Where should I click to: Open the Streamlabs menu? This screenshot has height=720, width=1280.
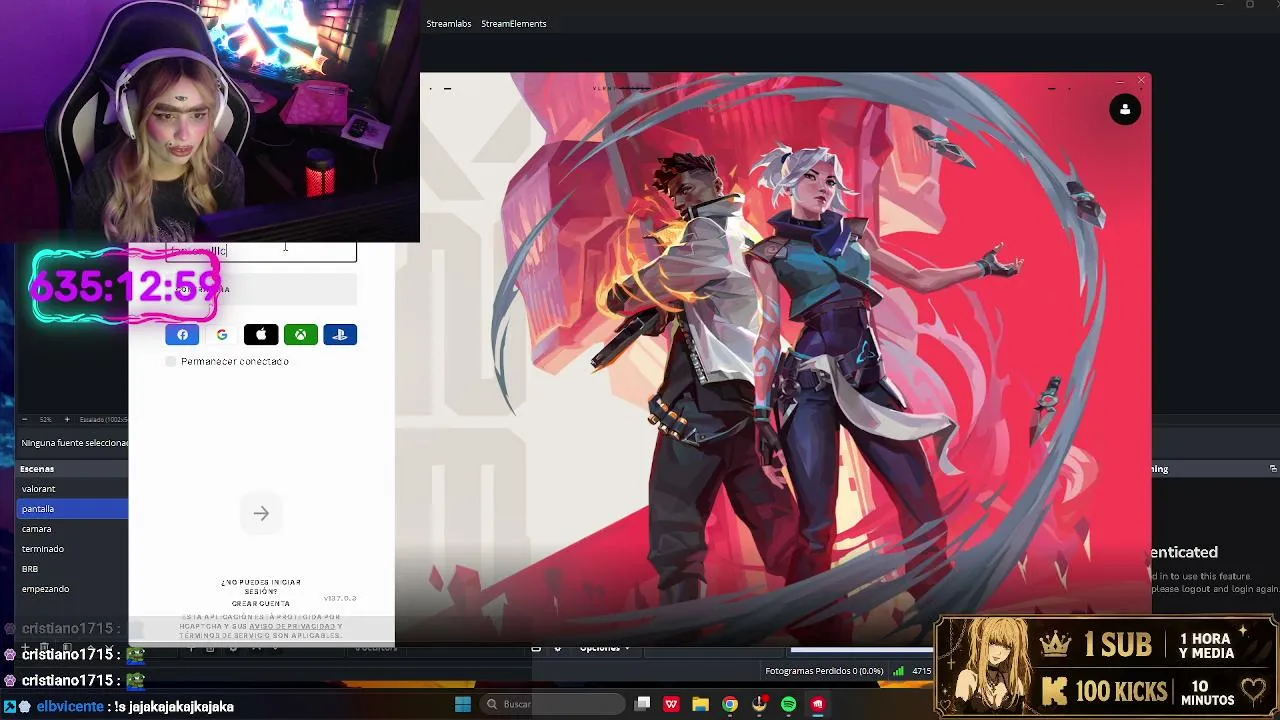click(x=449, y=24)
